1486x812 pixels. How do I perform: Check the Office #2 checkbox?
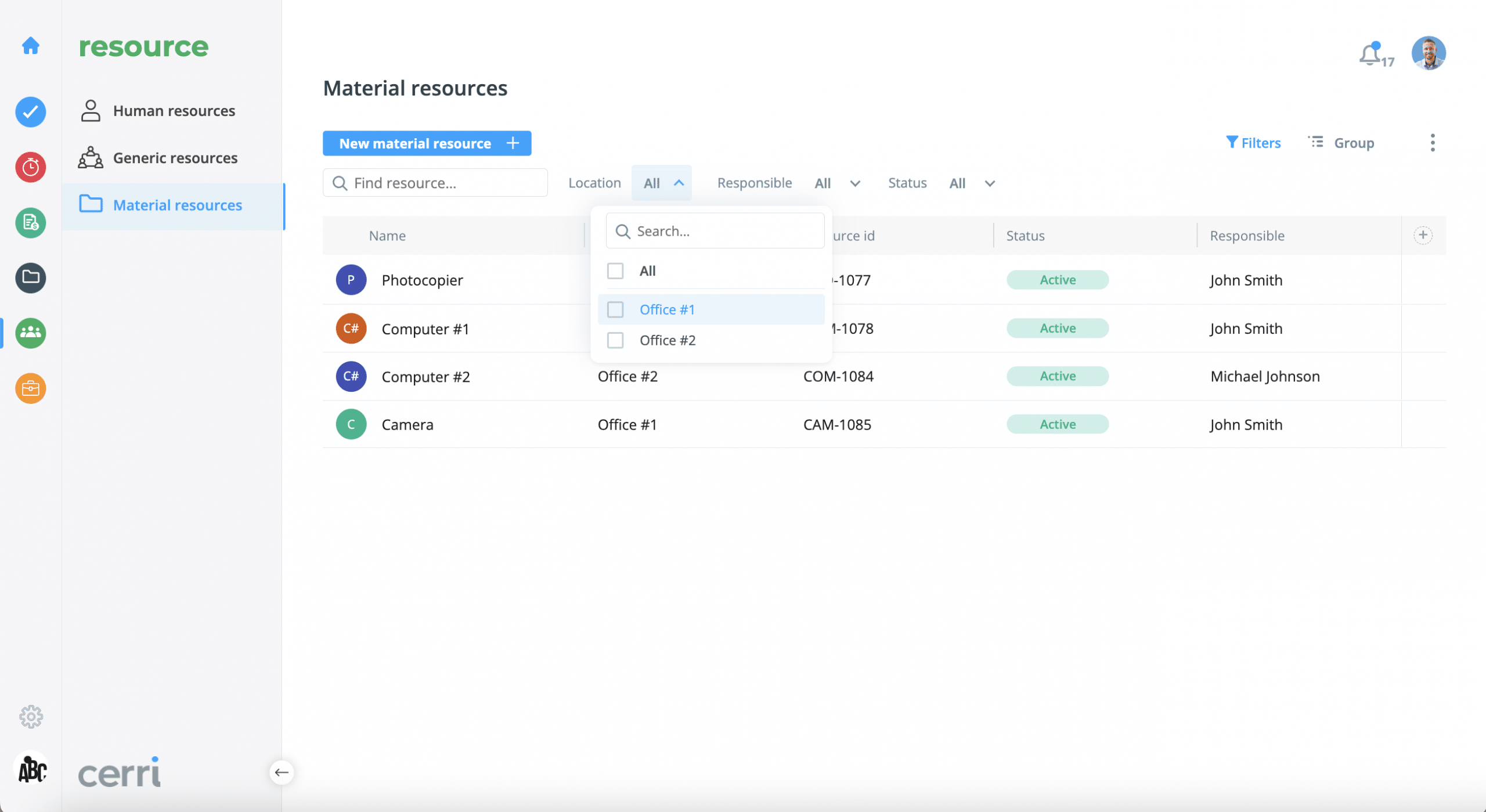615,340
